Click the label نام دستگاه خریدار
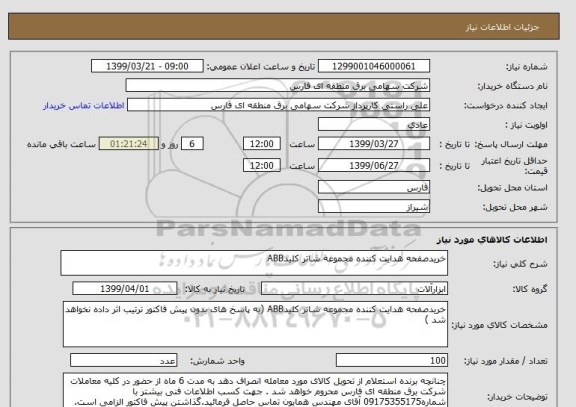 click(512, 86)
